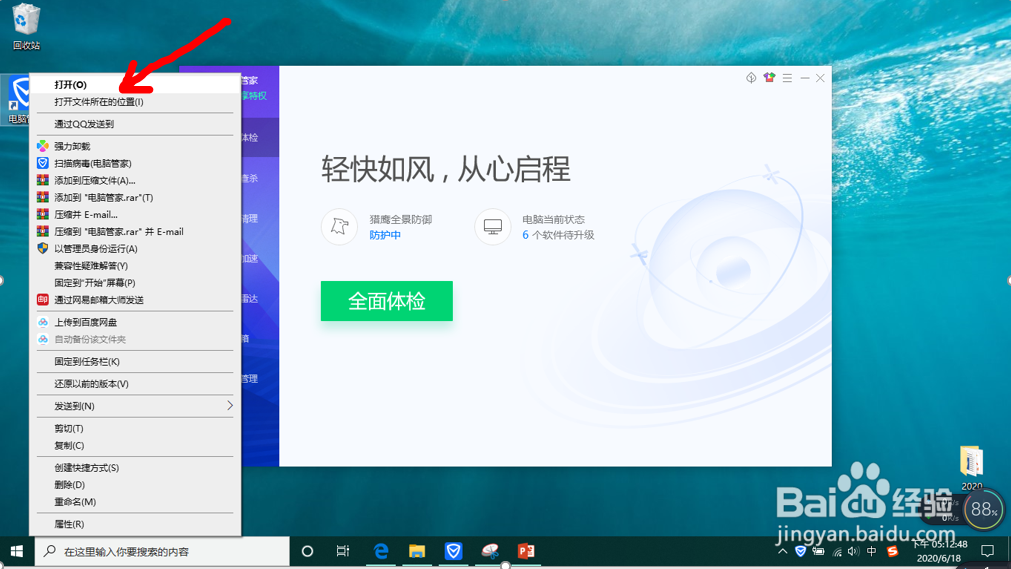Click the 防护中 status link
This screenshot has width=1011, height=569.
coord(385,235)
